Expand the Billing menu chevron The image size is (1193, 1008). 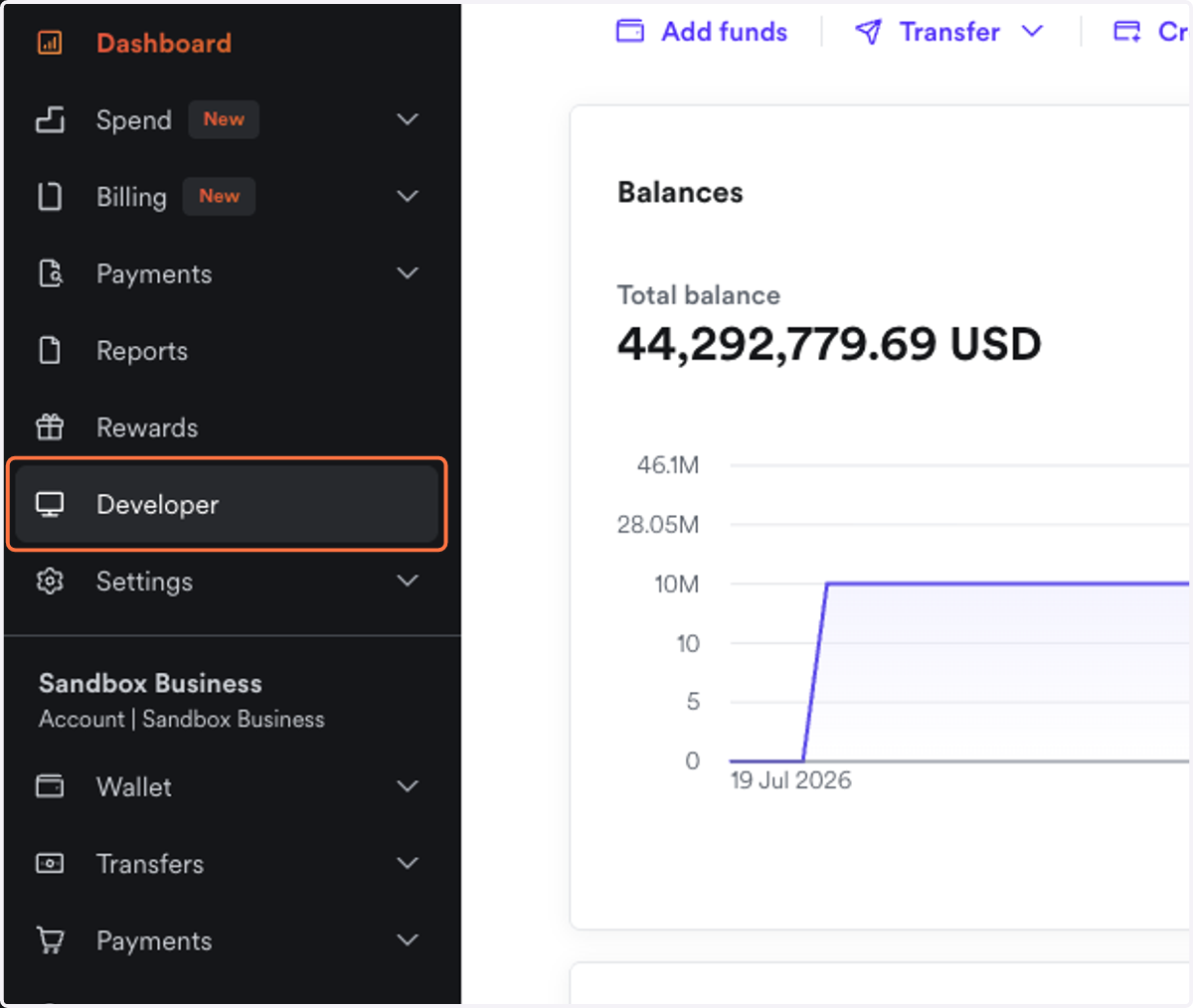click(408, 197)
